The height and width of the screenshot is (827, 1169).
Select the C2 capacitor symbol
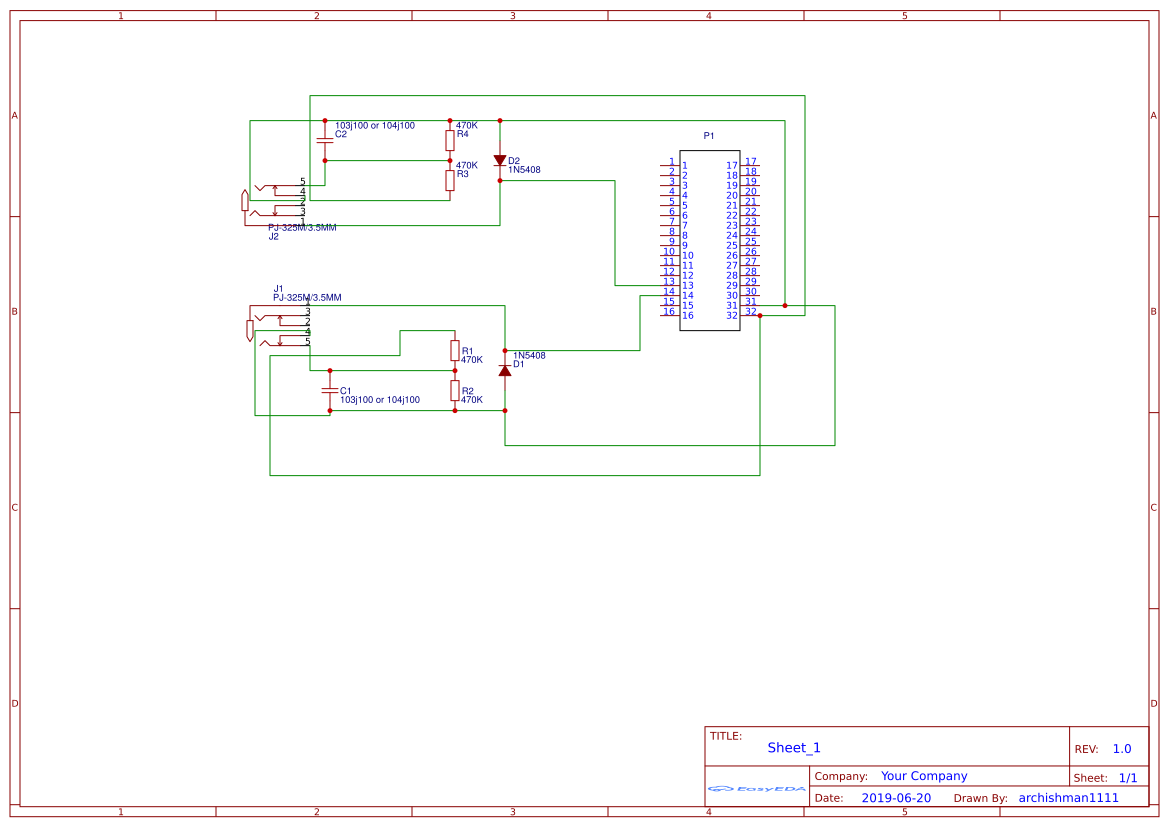(x=326, y=140)
